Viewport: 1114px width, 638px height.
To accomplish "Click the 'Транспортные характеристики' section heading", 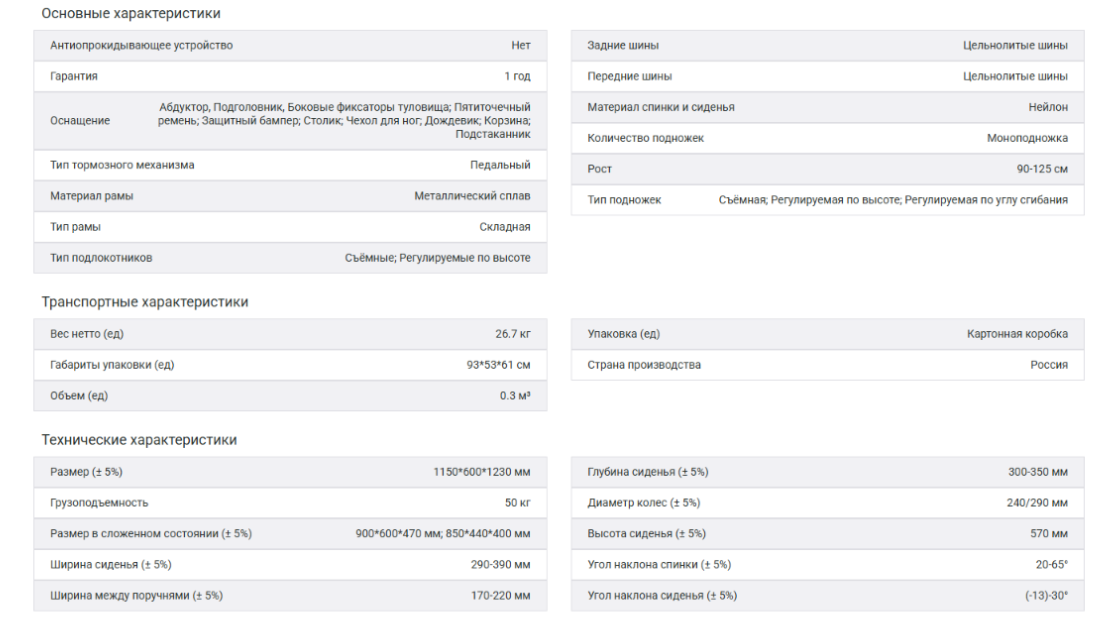I will (144, 302).
